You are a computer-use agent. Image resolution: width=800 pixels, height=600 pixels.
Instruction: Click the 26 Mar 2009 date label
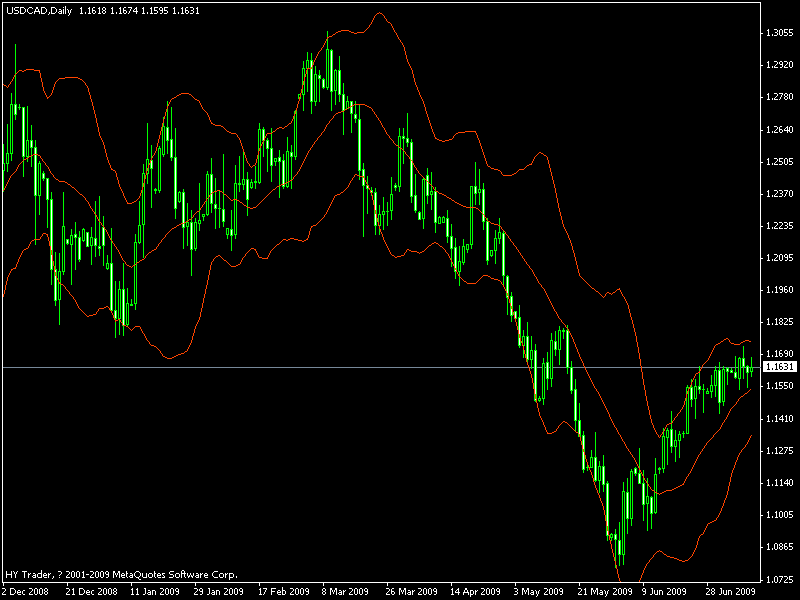pyautogui.click(x=411, y=592)
